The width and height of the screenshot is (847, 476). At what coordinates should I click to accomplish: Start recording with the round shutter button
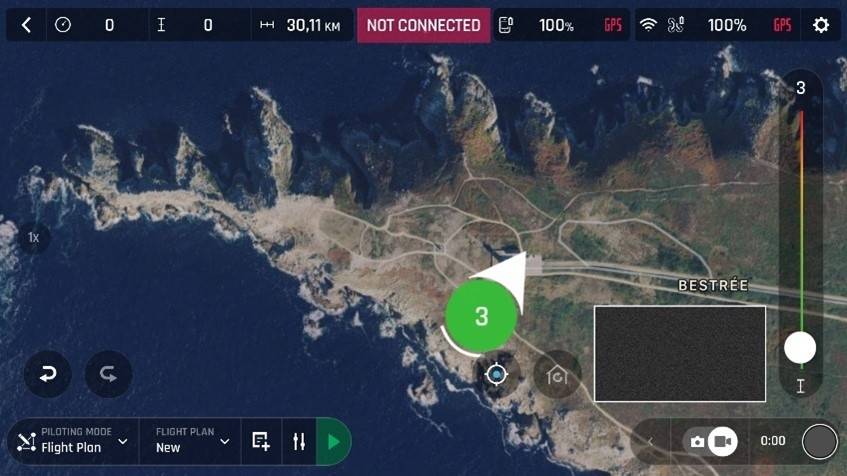[819, 441]
